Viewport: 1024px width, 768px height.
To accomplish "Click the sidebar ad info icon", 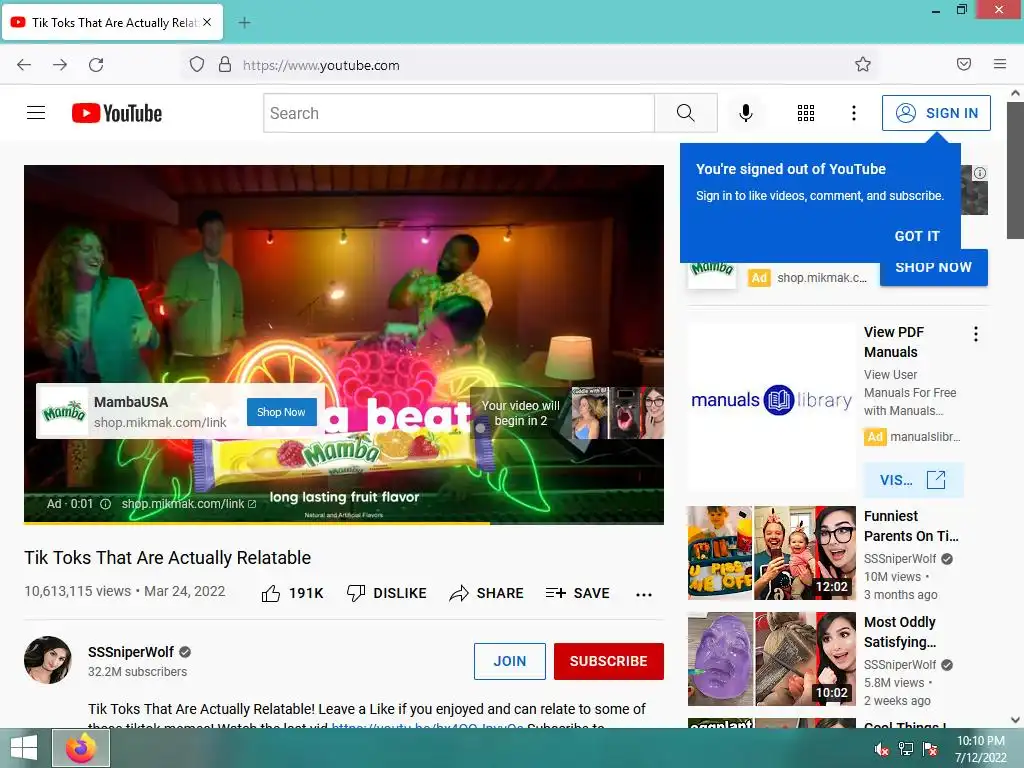I will pyautogui.click(x=980, y=173).
